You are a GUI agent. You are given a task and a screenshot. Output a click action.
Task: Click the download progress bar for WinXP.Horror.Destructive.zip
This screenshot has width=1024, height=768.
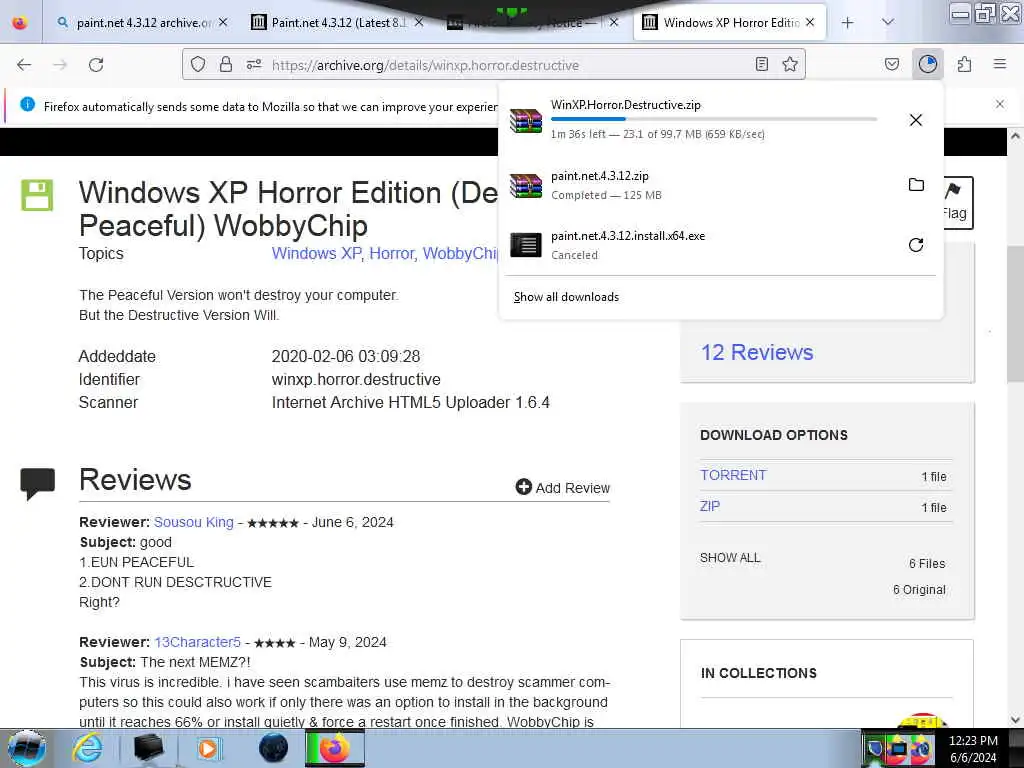(x=714, y=119)
